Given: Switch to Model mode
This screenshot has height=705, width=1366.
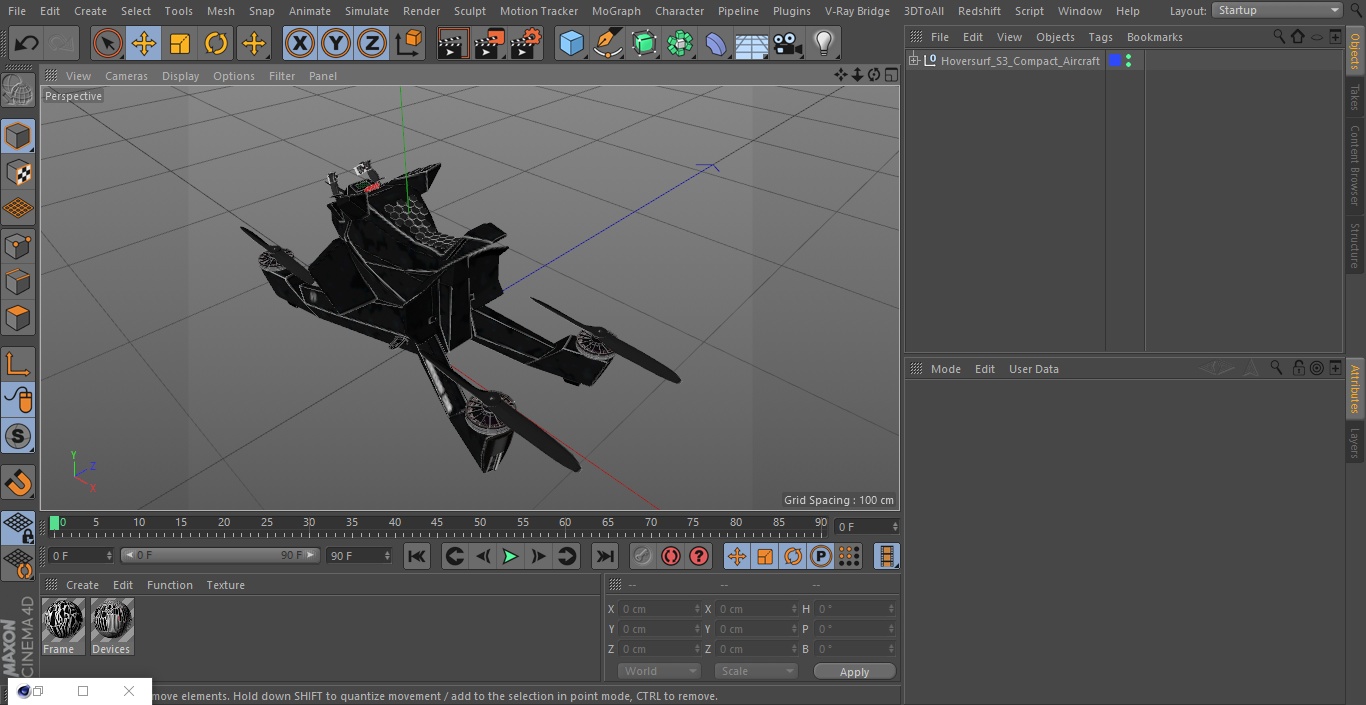Looking at the screenshot, I should point(18,136).
